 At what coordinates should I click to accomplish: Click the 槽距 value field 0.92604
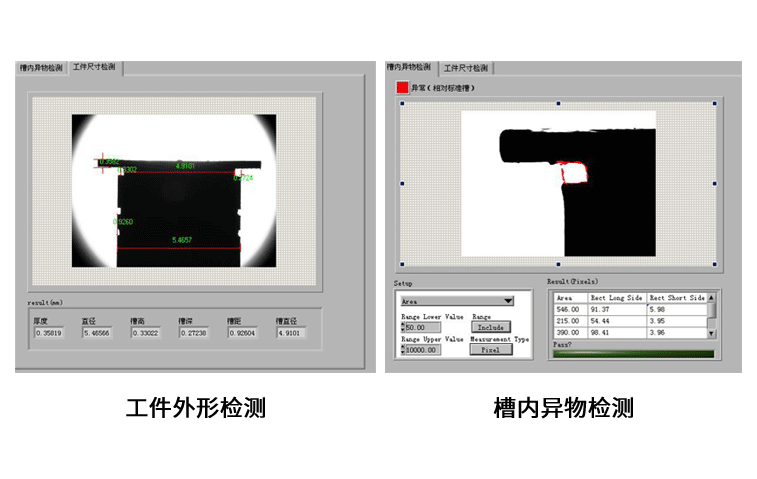pyautogui.click(x=242, y=333)
